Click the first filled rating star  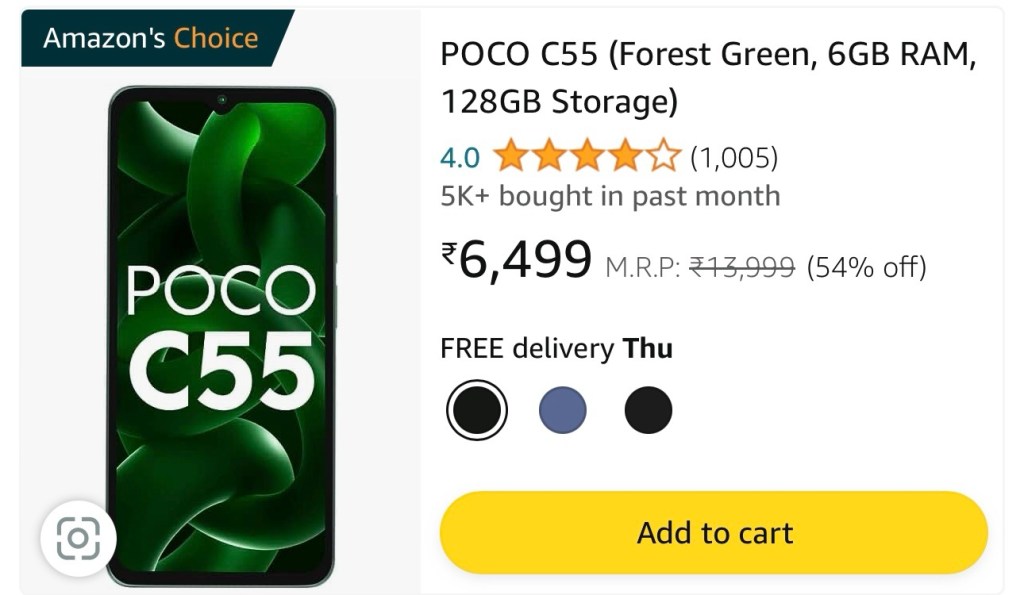(510, 157)
